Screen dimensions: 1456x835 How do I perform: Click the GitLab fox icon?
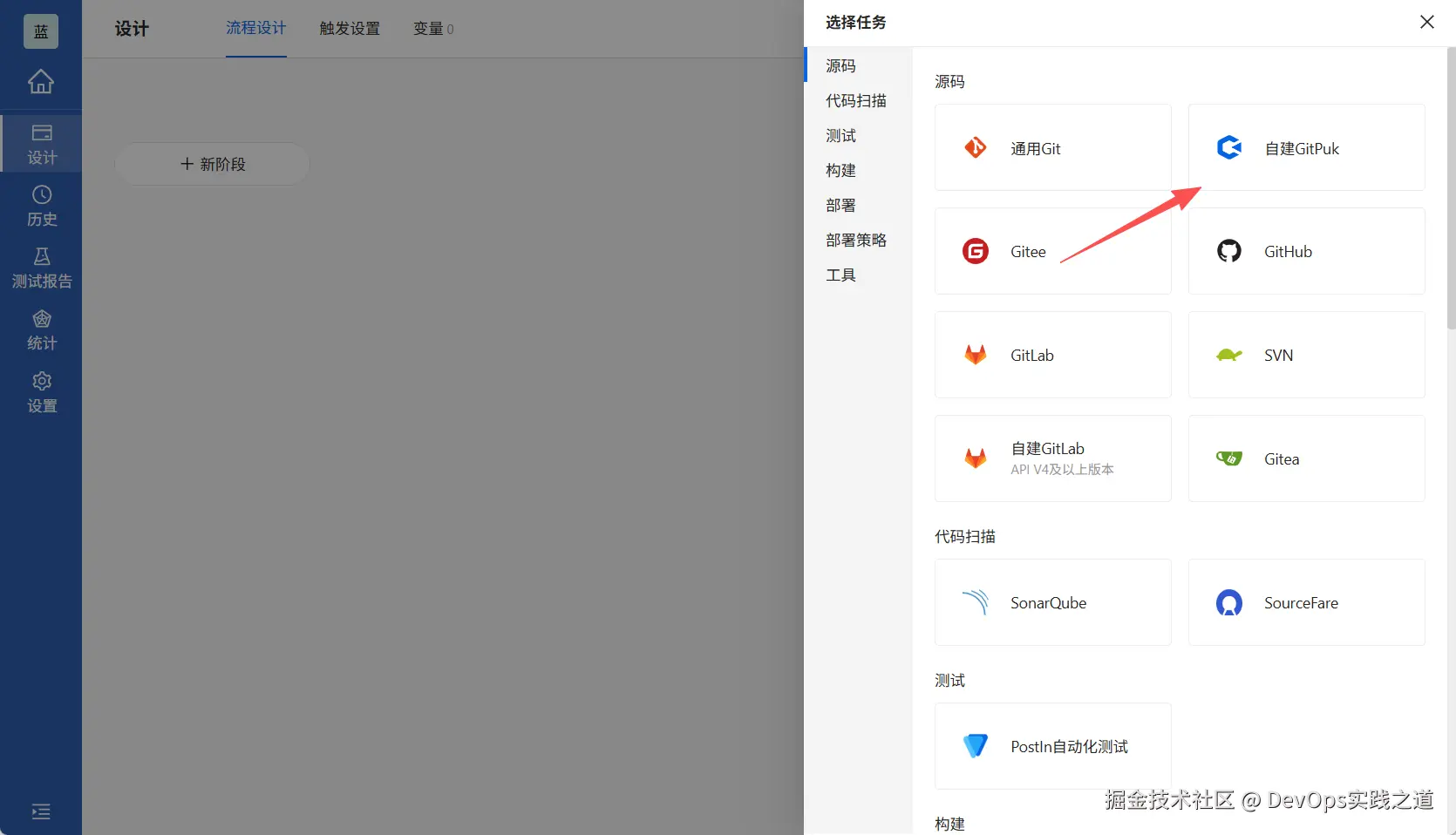click(975, 355)
